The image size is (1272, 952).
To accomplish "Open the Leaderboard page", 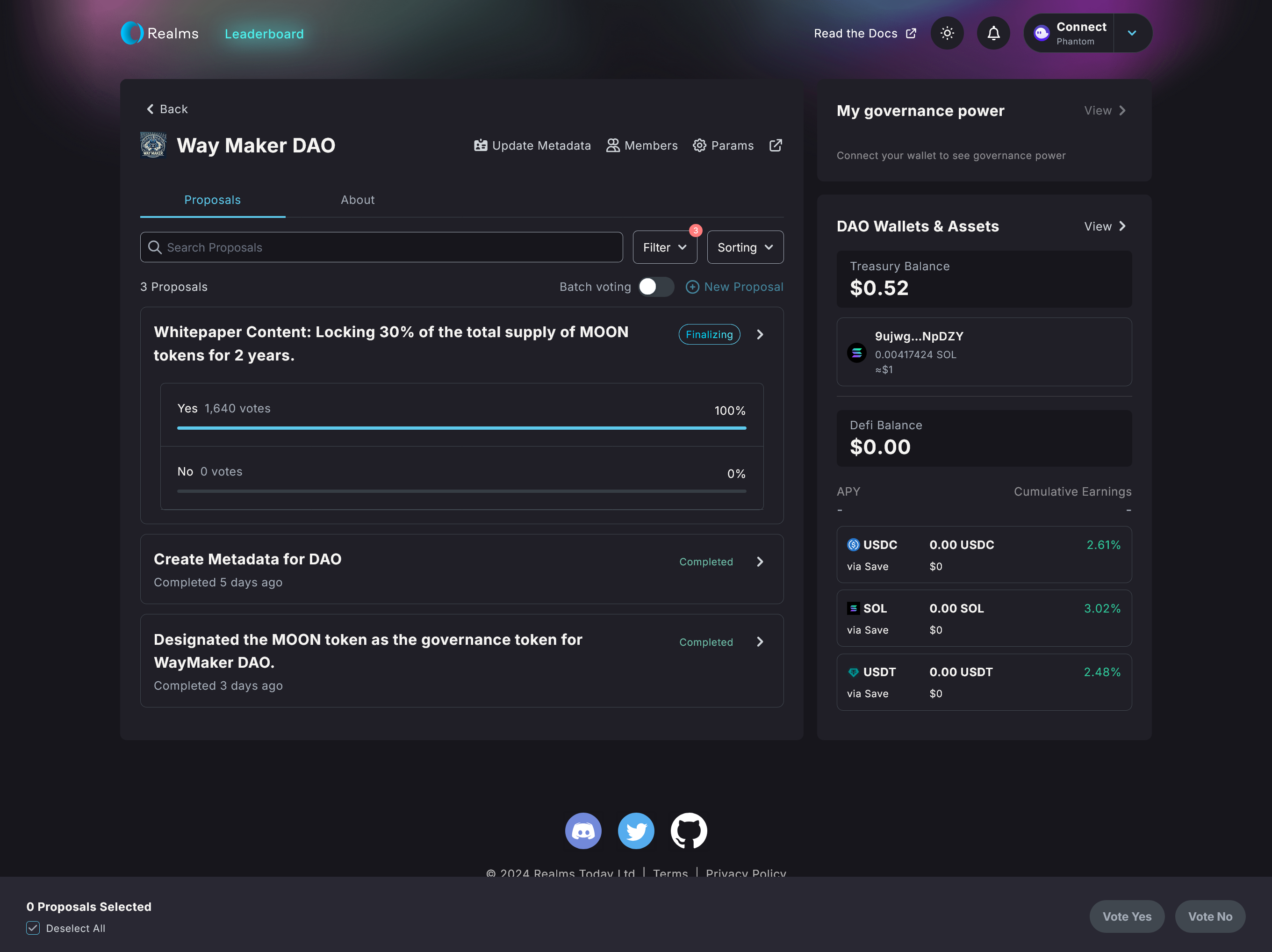I will click(264, 34).
